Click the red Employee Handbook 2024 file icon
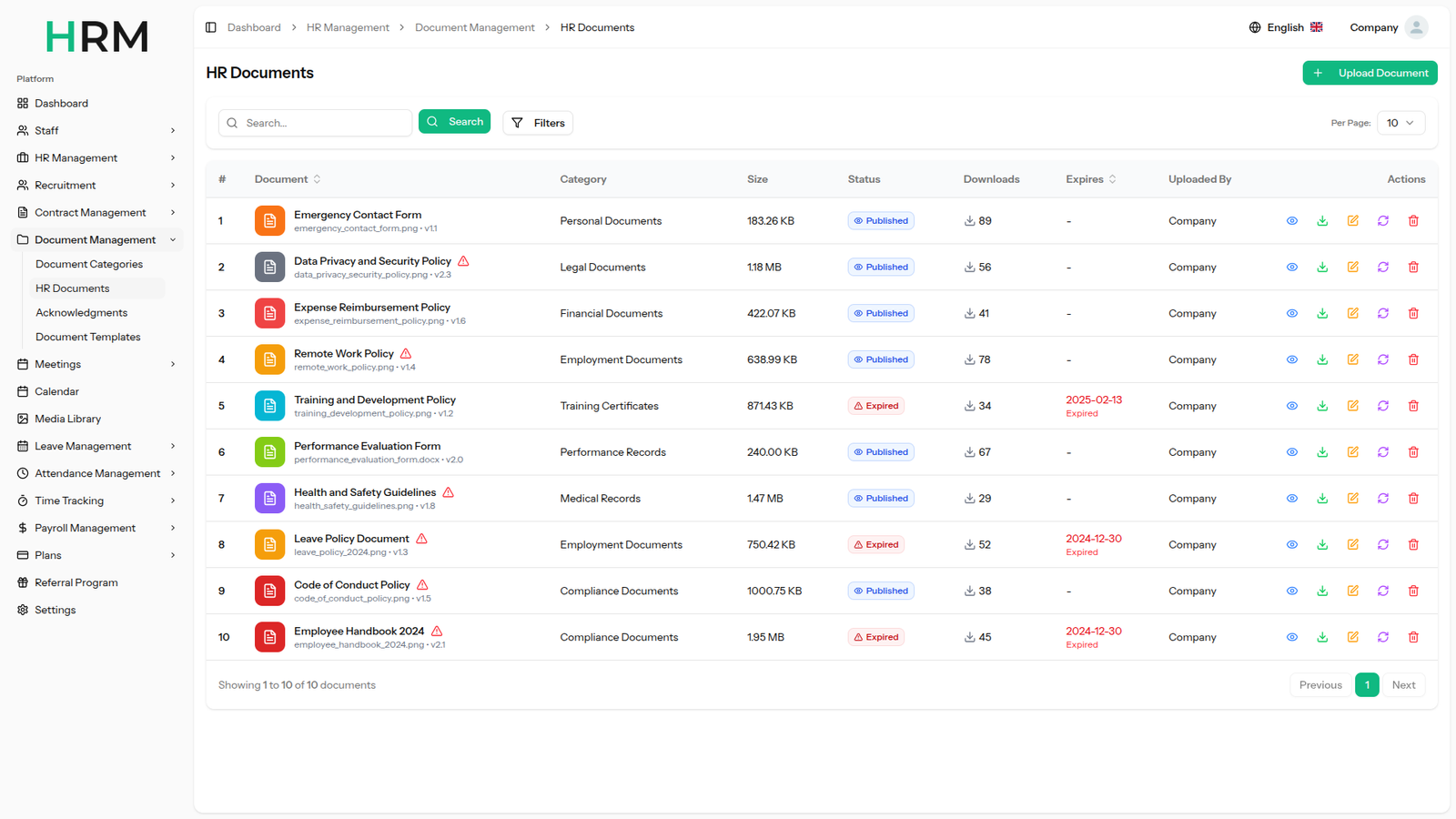Screen dimensions: 1456x819 click(269, 637)
